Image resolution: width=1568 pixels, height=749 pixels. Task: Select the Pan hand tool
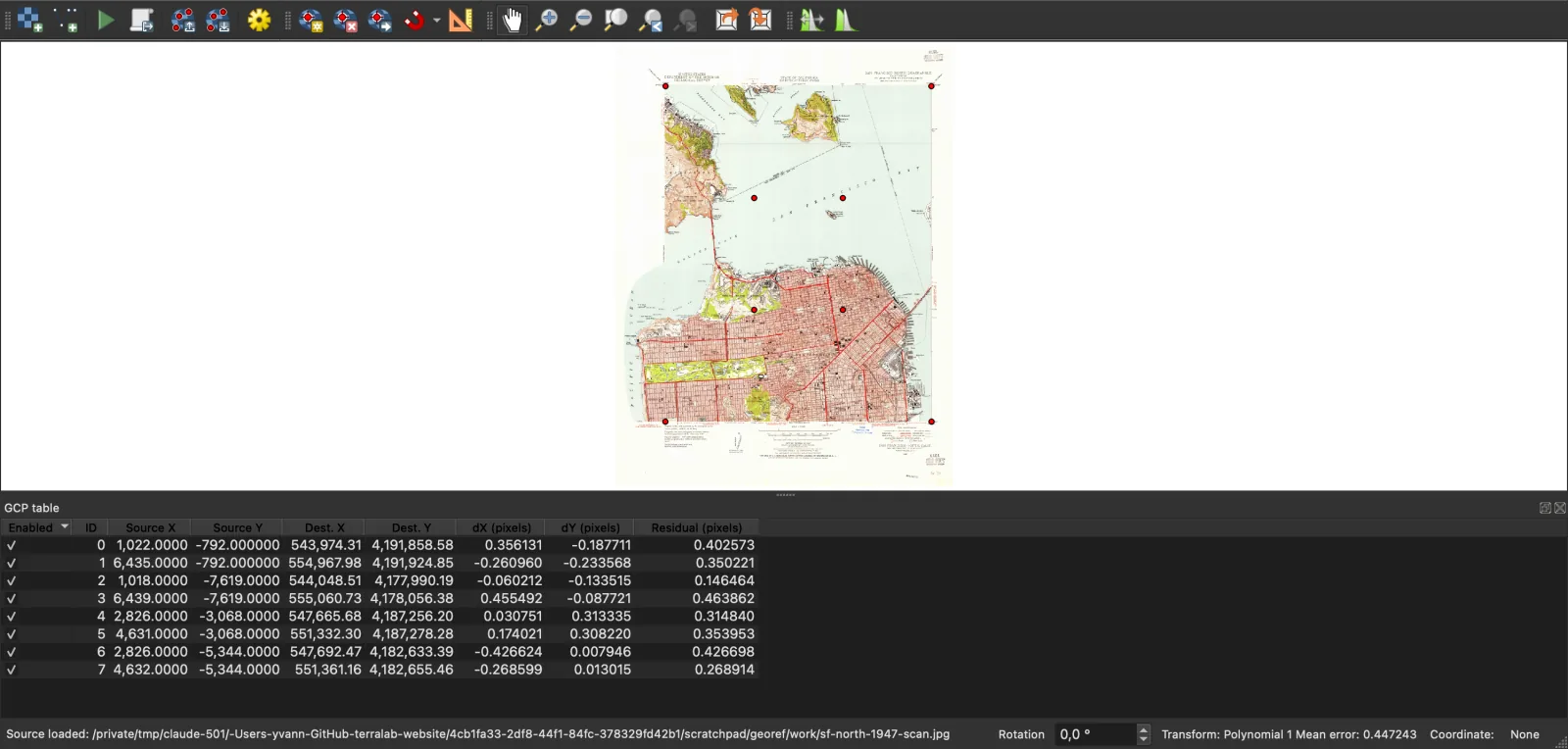pyautogui.click(x=513, y=20)
